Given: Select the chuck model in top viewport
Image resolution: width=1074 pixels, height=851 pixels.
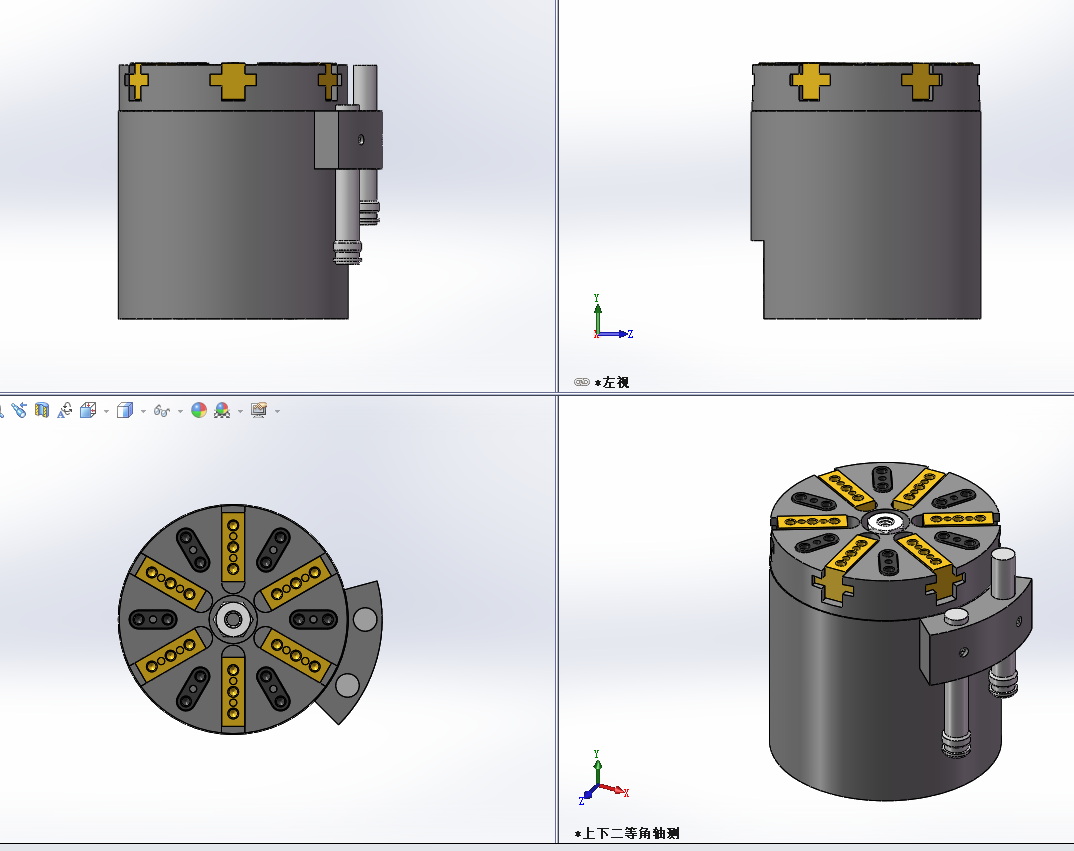Looking at the screenshot, I should pyautogui.click(x=250, y=619).
